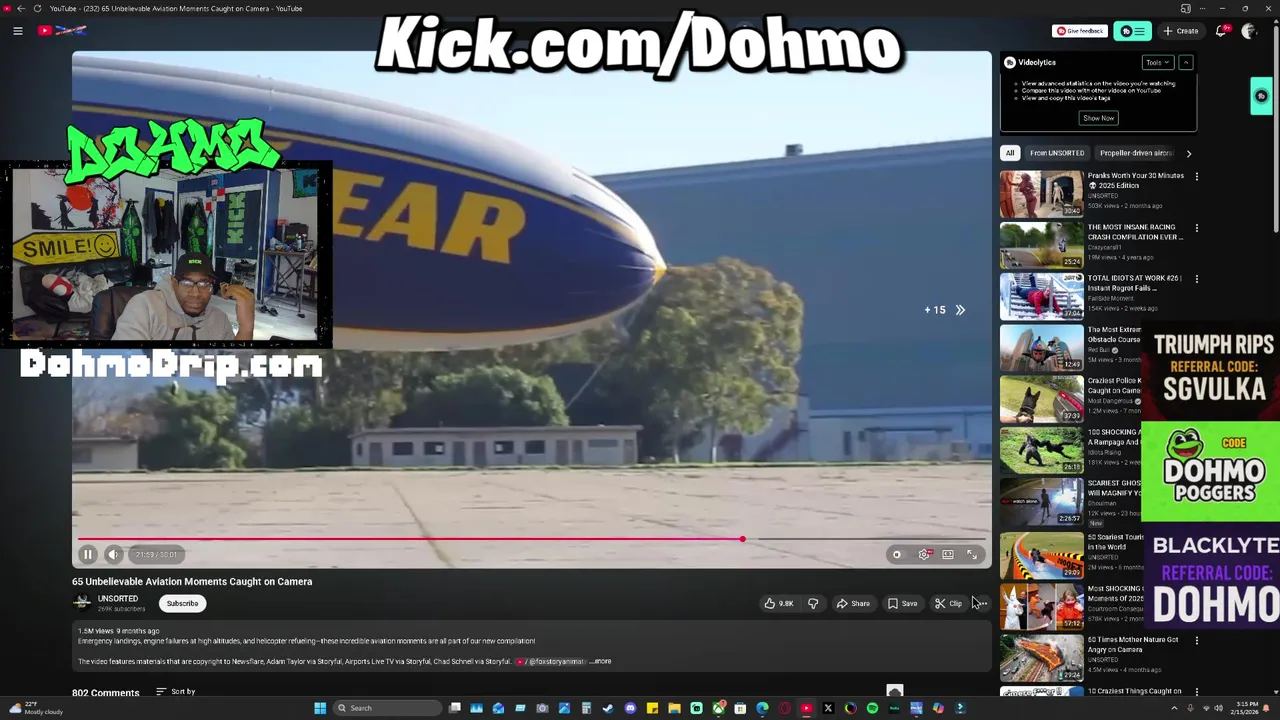Image resolution: width=1280 pixels, height=720 pixels.
Task: Select the Propeller-driven aircraft chip
Action: click(x=1135, y=153)
